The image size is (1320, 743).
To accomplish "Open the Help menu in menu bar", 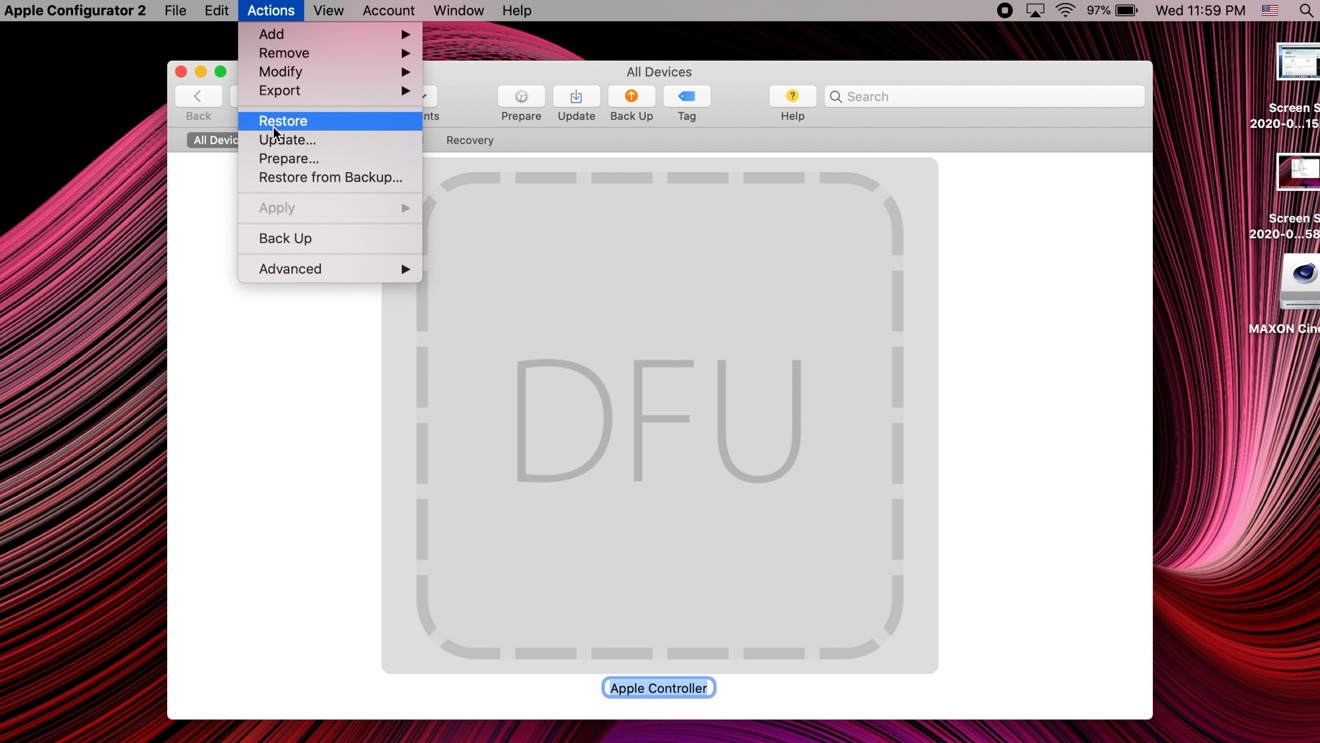I will [x=517, y=10].
